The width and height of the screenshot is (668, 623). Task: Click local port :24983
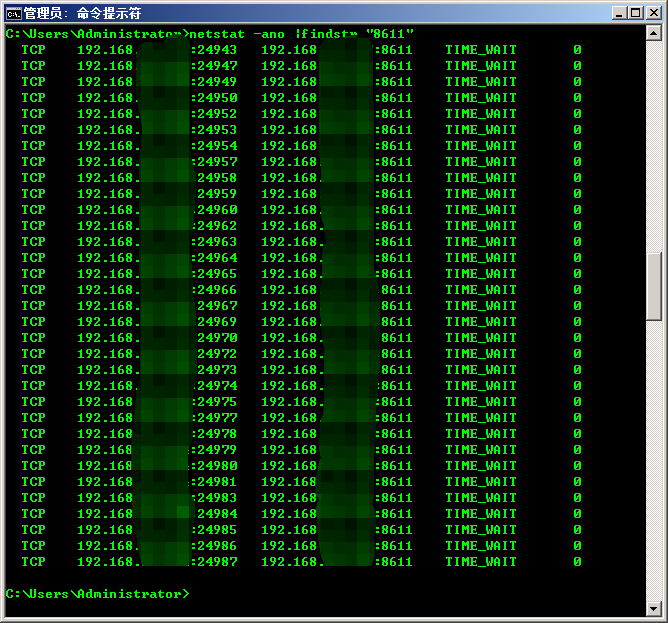point(214,498)
